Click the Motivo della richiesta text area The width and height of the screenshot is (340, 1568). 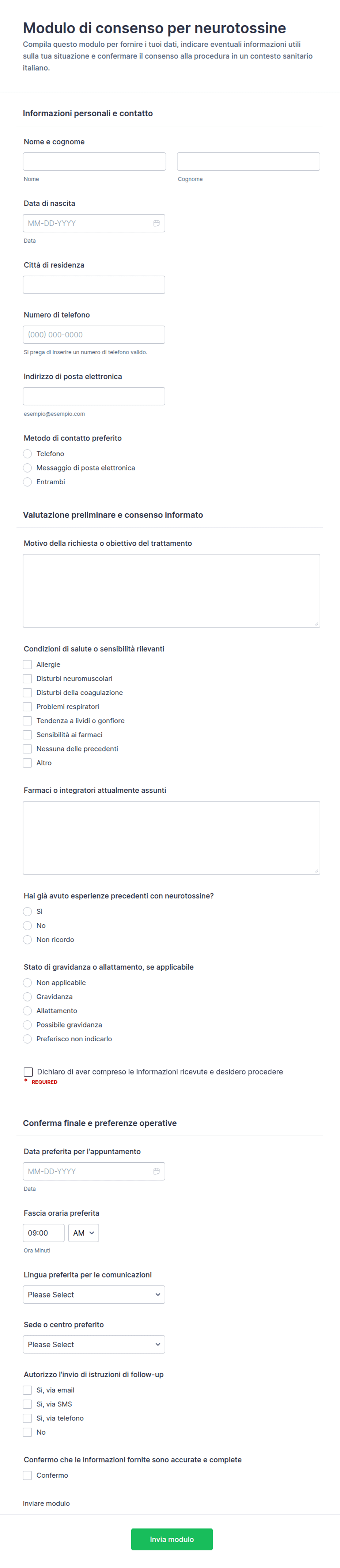click(x=171, y=591)
